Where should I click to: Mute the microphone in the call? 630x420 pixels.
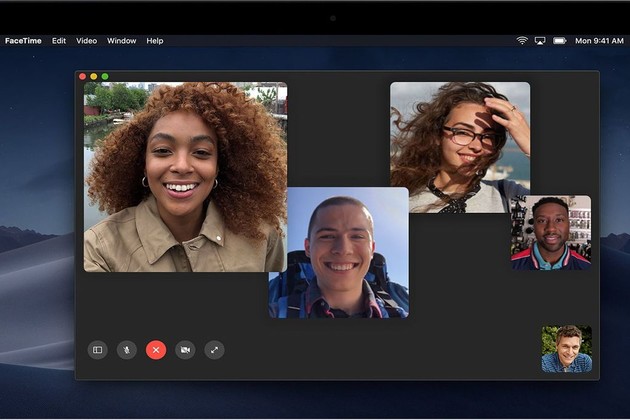click(x=126, y=350)
